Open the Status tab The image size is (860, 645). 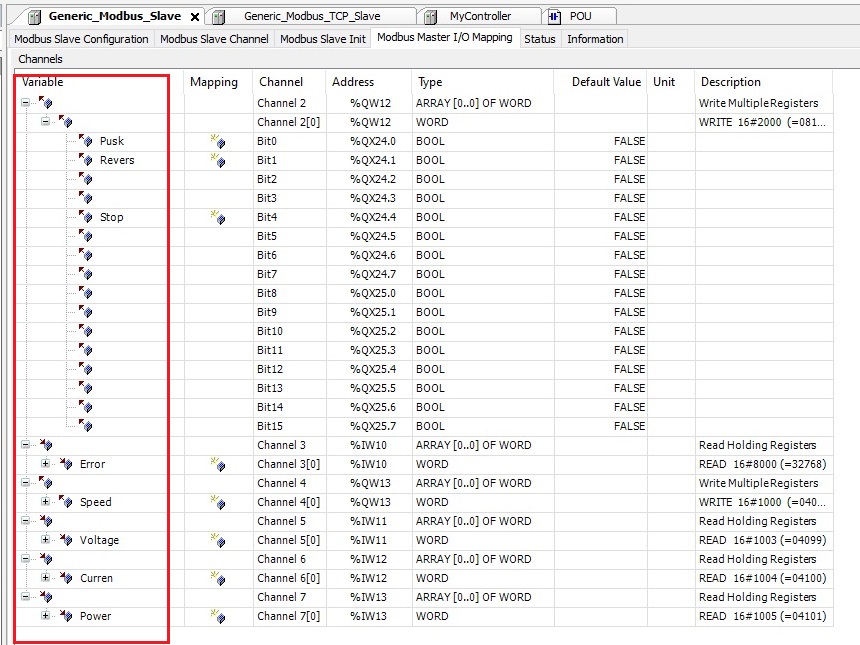(x=539, y=39)
